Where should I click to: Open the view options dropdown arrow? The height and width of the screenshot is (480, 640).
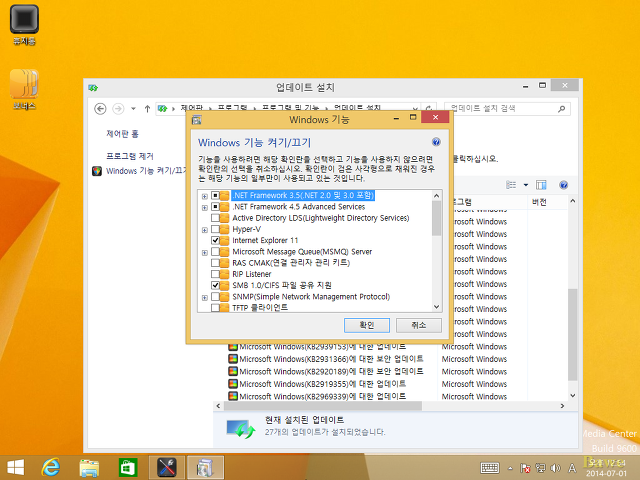tap(526, 185)
